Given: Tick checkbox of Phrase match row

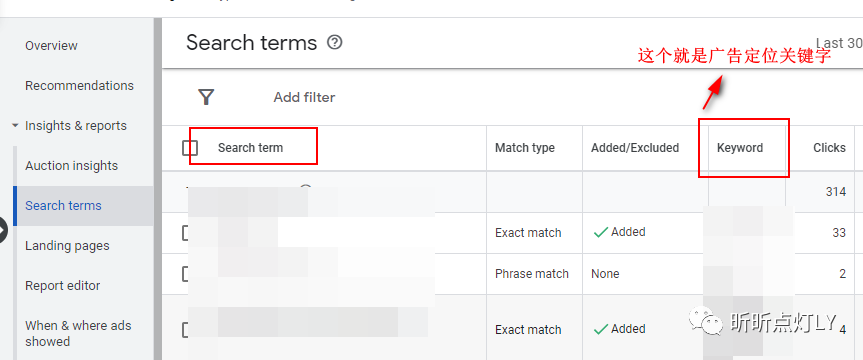Looking at the screenshot, I should point(185,274).
